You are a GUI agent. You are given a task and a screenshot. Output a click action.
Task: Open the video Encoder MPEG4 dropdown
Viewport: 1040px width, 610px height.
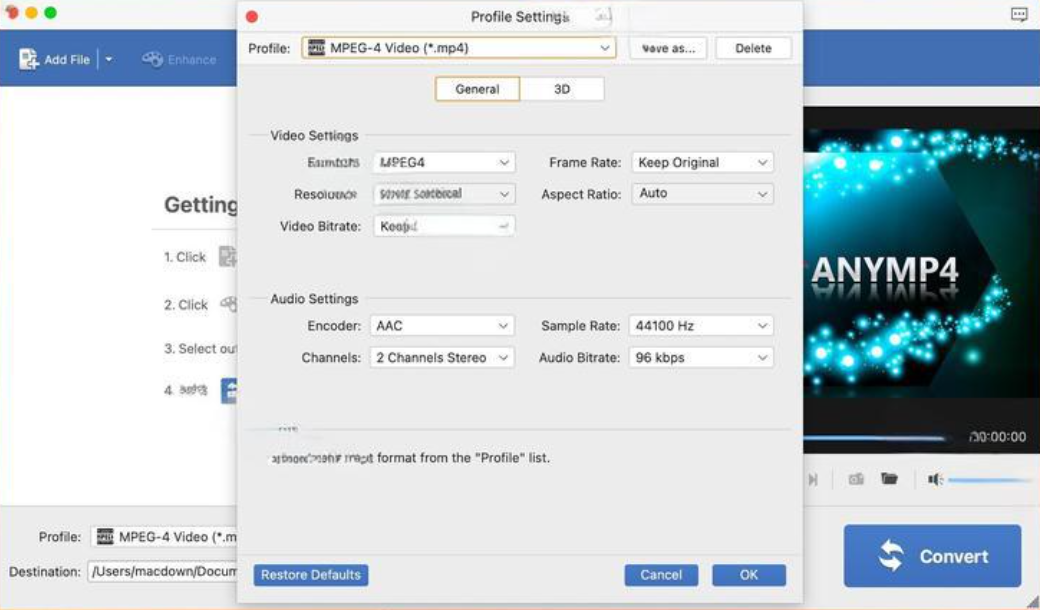444,162
